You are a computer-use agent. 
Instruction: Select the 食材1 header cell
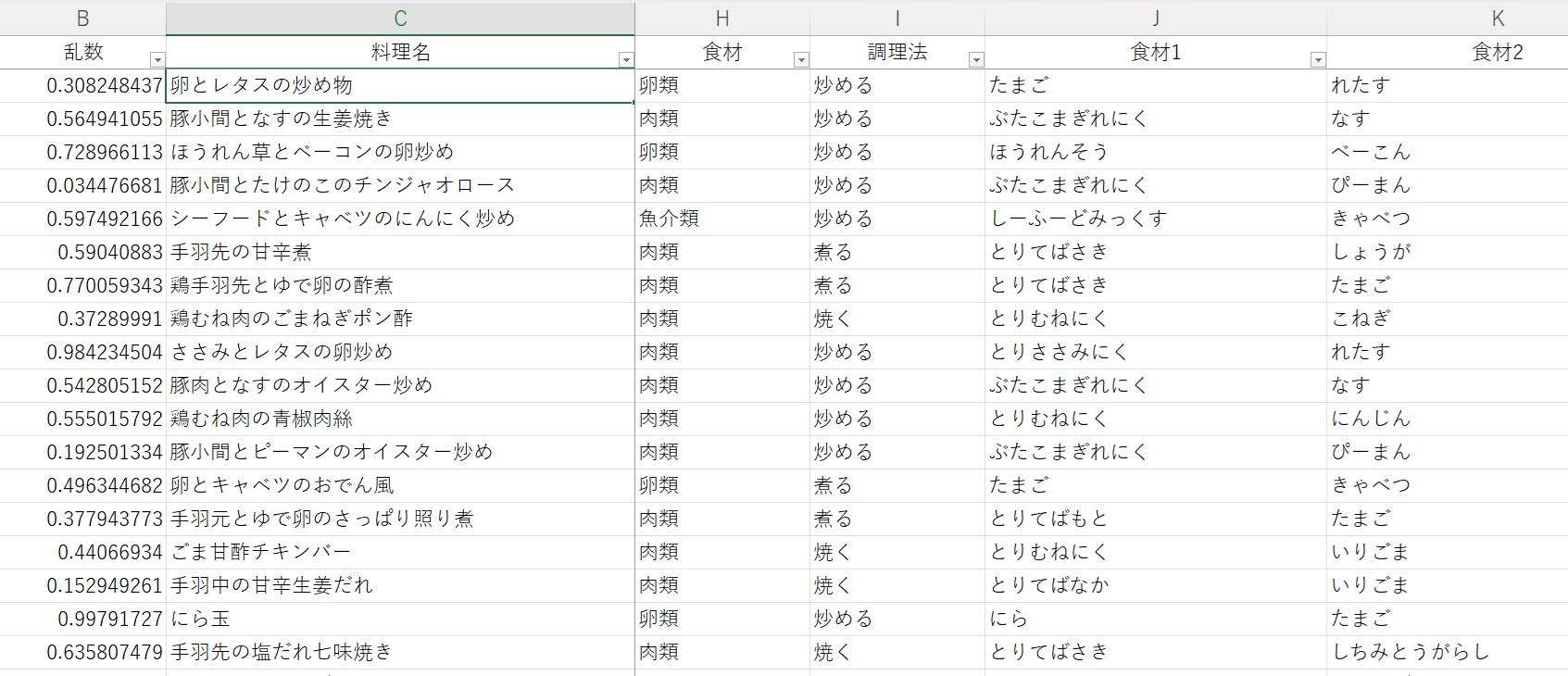click(1156, 53)
